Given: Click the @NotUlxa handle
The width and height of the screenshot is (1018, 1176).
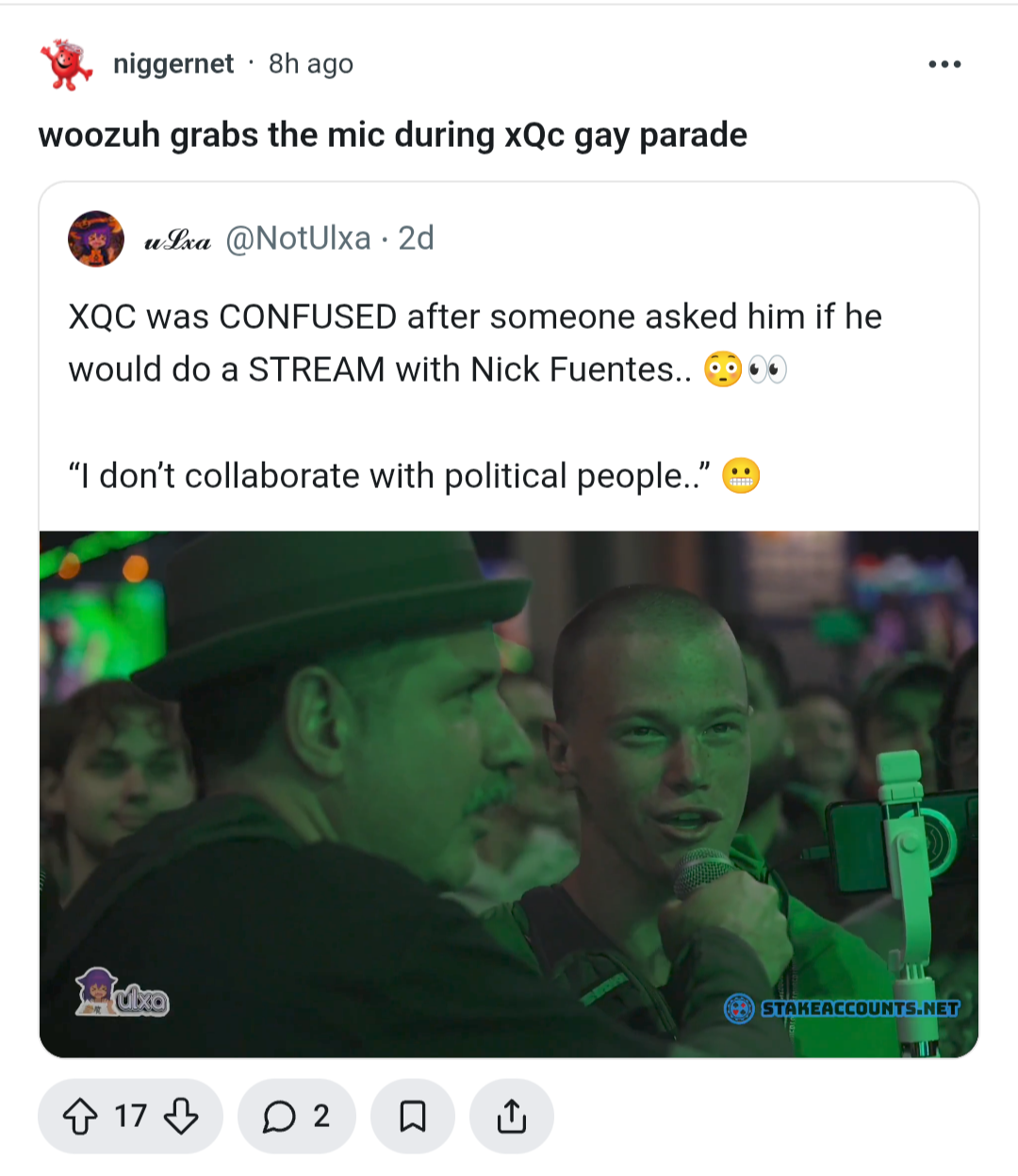Looking at the screenshot, I should (x=298, y=238).
